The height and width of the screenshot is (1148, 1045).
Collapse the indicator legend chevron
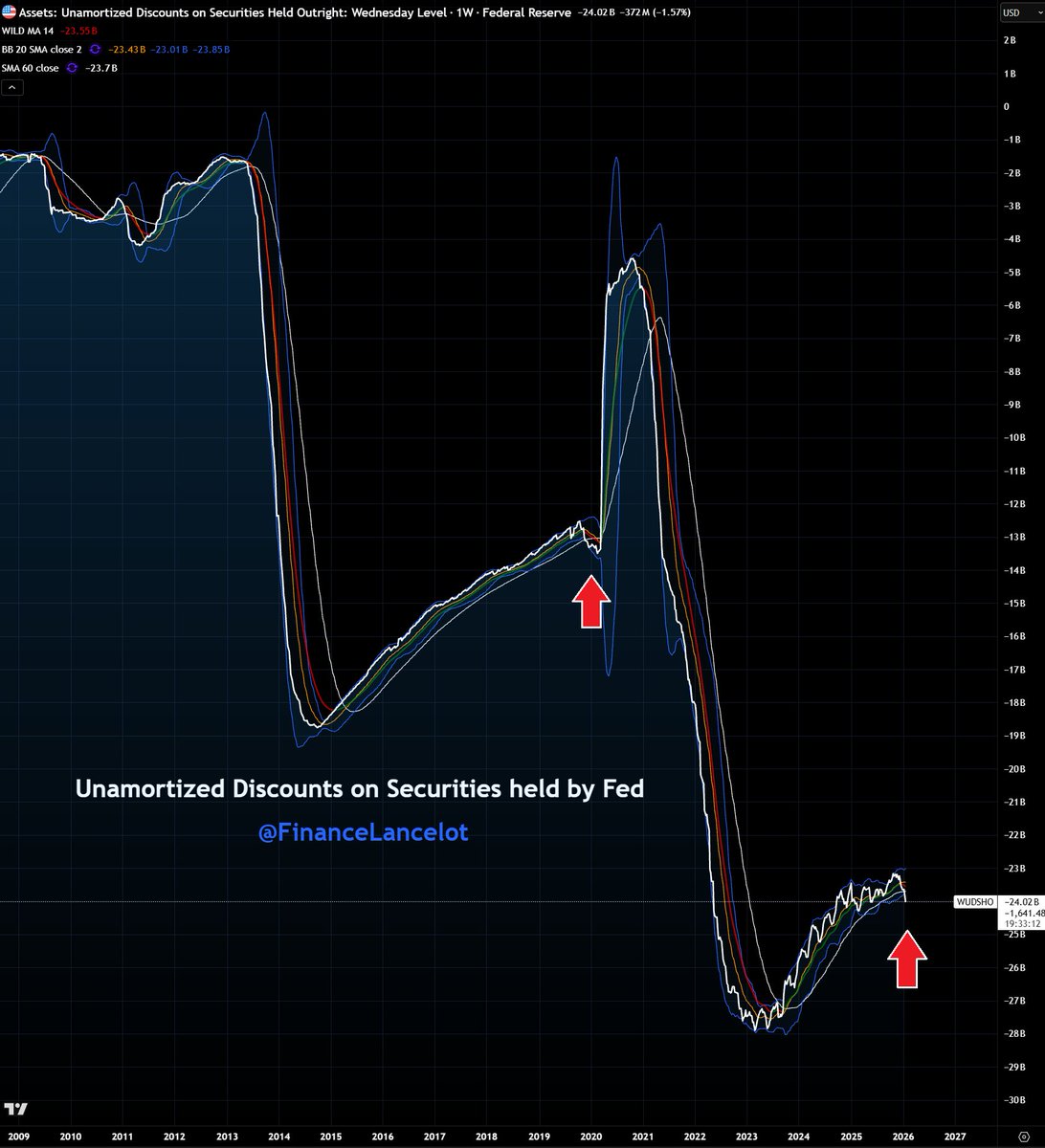tap(12, 87)
